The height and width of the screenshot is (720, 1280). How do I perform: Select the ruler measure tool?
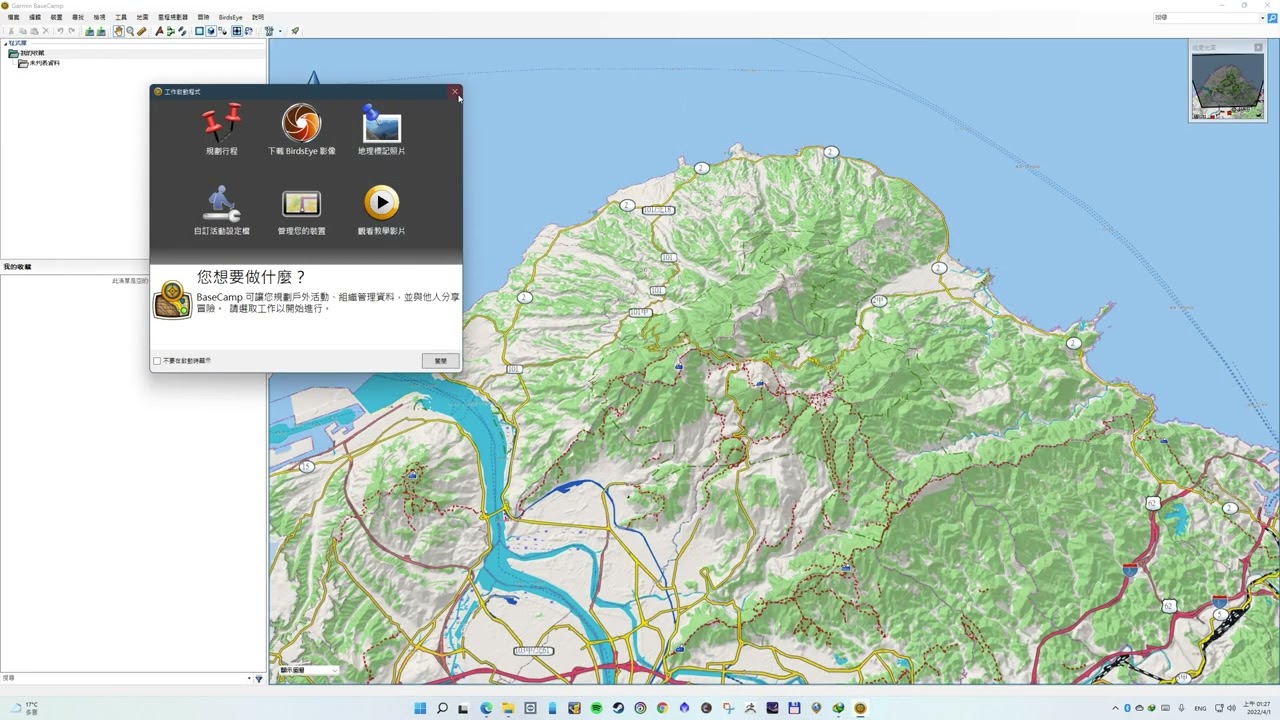coord(142,31)
